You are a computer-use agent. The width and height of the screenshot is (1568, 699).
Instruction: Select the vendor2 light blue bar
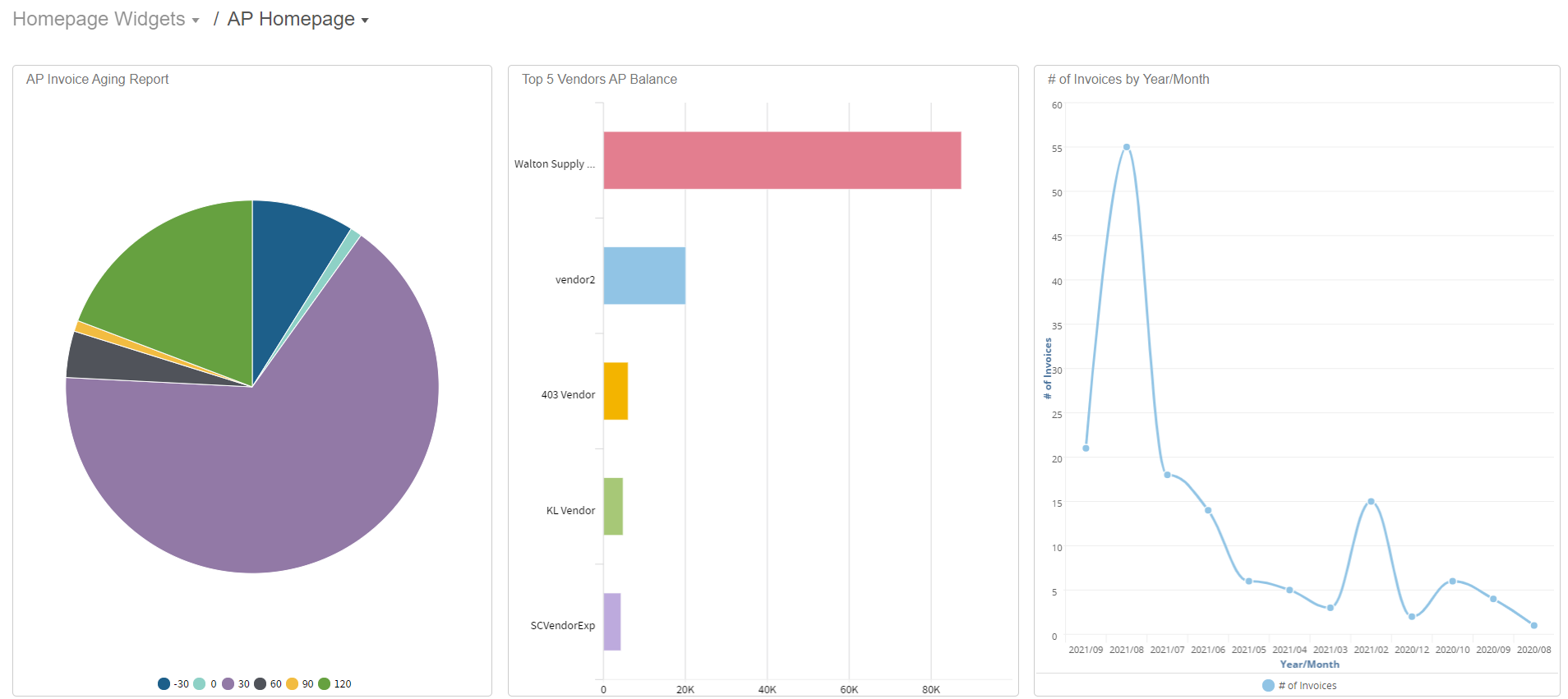click(644, 276)
